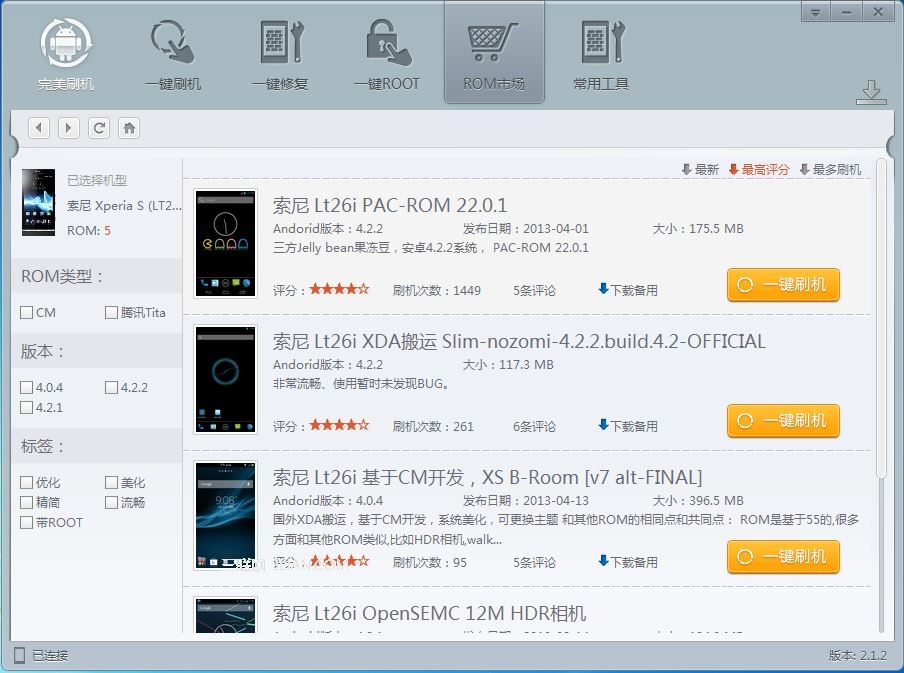Viewport: 904px width, 673px height.
Task: View 5条评论 on PAC-ROM 22.0.1
Action: (x=534, y=291)
